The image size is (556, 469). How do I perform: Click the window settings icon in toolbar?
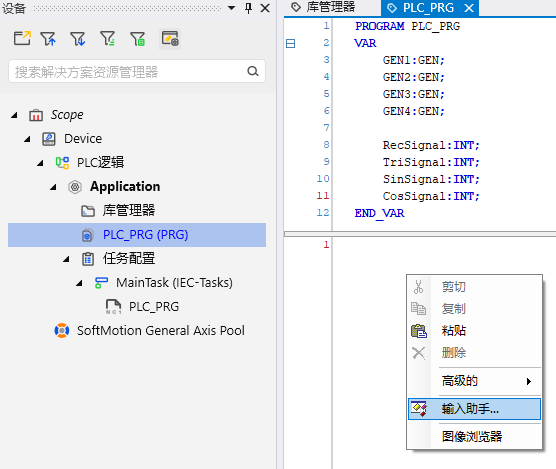pyautogui.click(x=170, y=38)
